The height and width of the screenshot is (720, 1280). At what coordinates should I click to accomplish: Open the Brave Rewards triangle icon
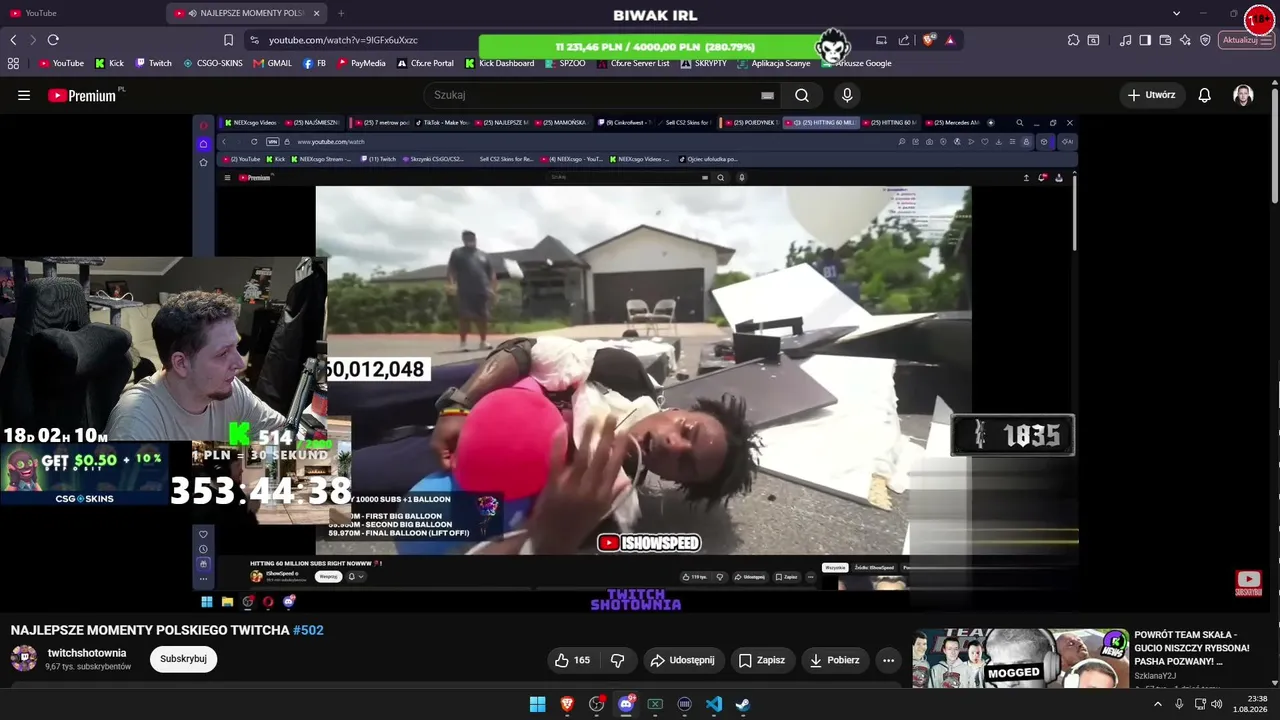point(950,40)
